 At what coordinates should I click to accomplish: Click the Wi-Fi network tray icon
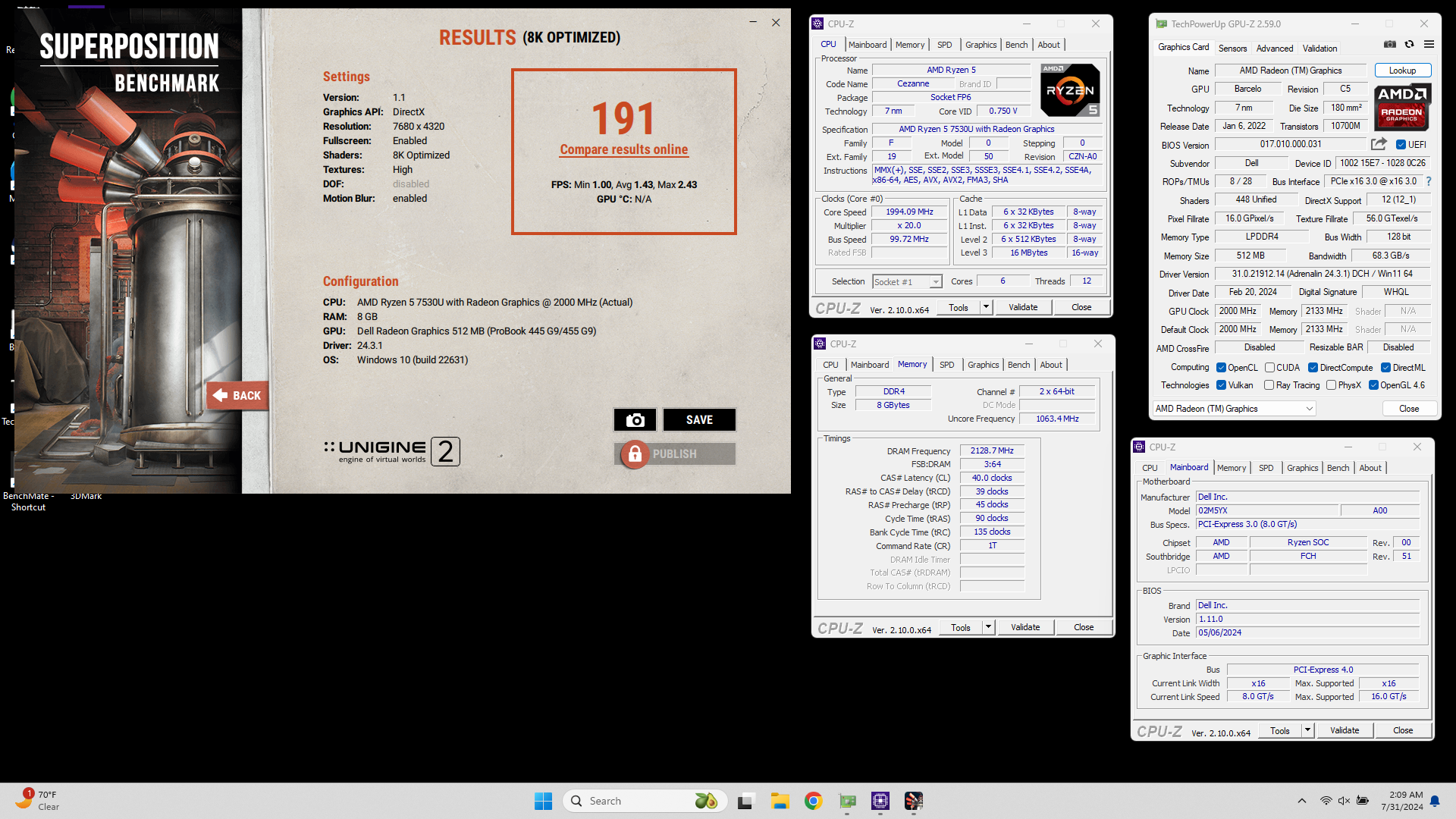pyautogui.click(x=1326, y=801)
